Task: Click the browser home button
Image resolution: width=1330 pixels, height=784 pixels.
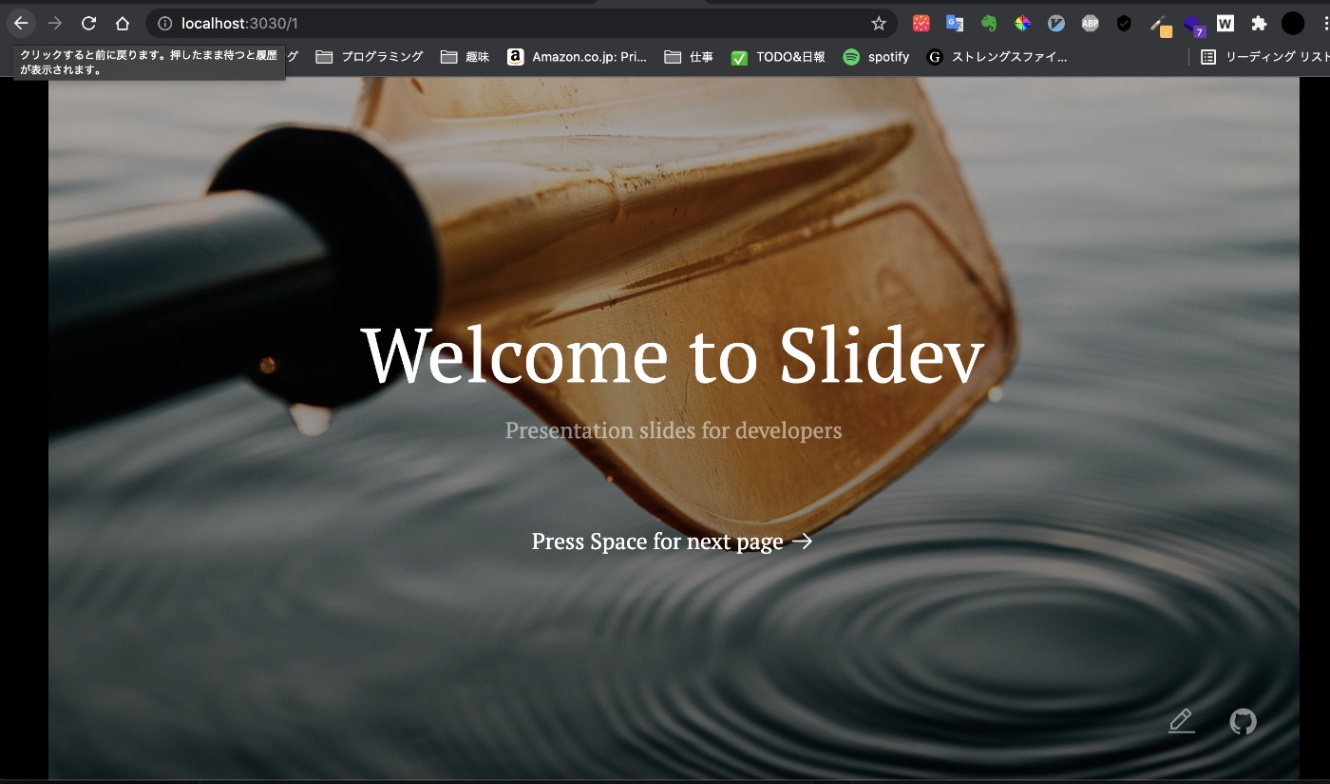Action: click(122, 22)
